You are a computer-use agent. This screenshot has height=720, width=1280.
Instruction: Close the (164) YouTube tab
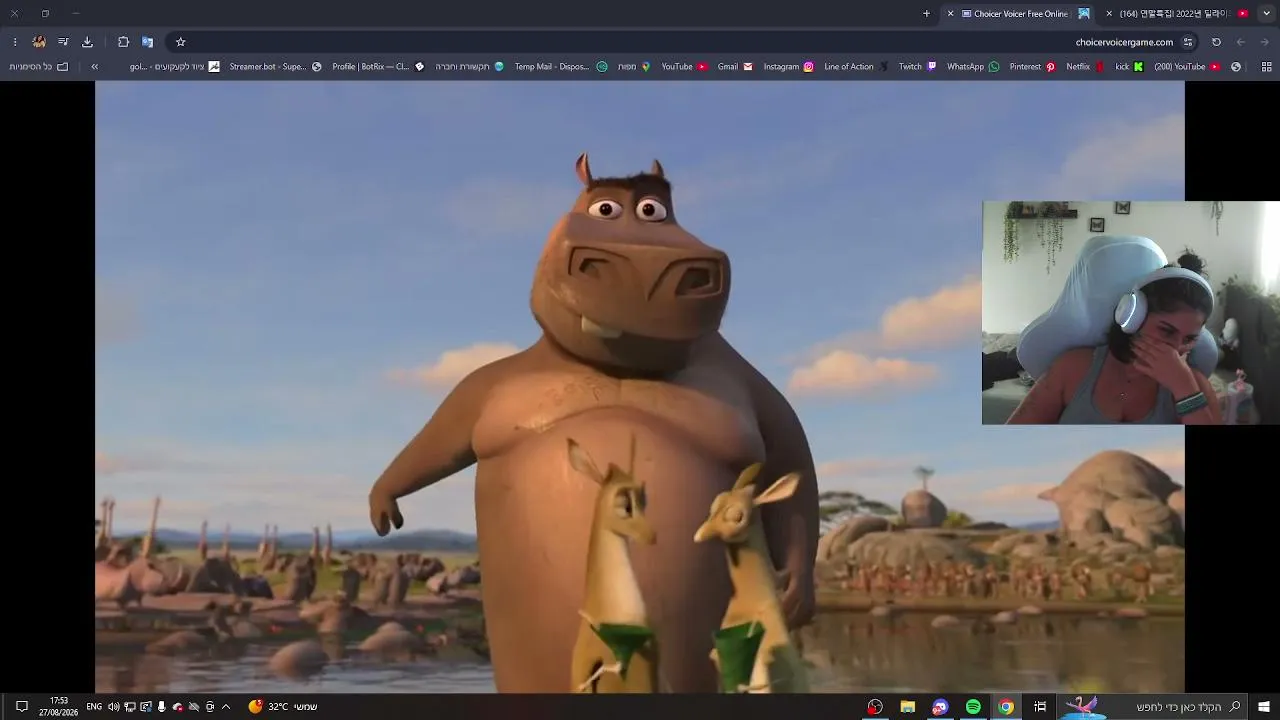point(1109,14)
